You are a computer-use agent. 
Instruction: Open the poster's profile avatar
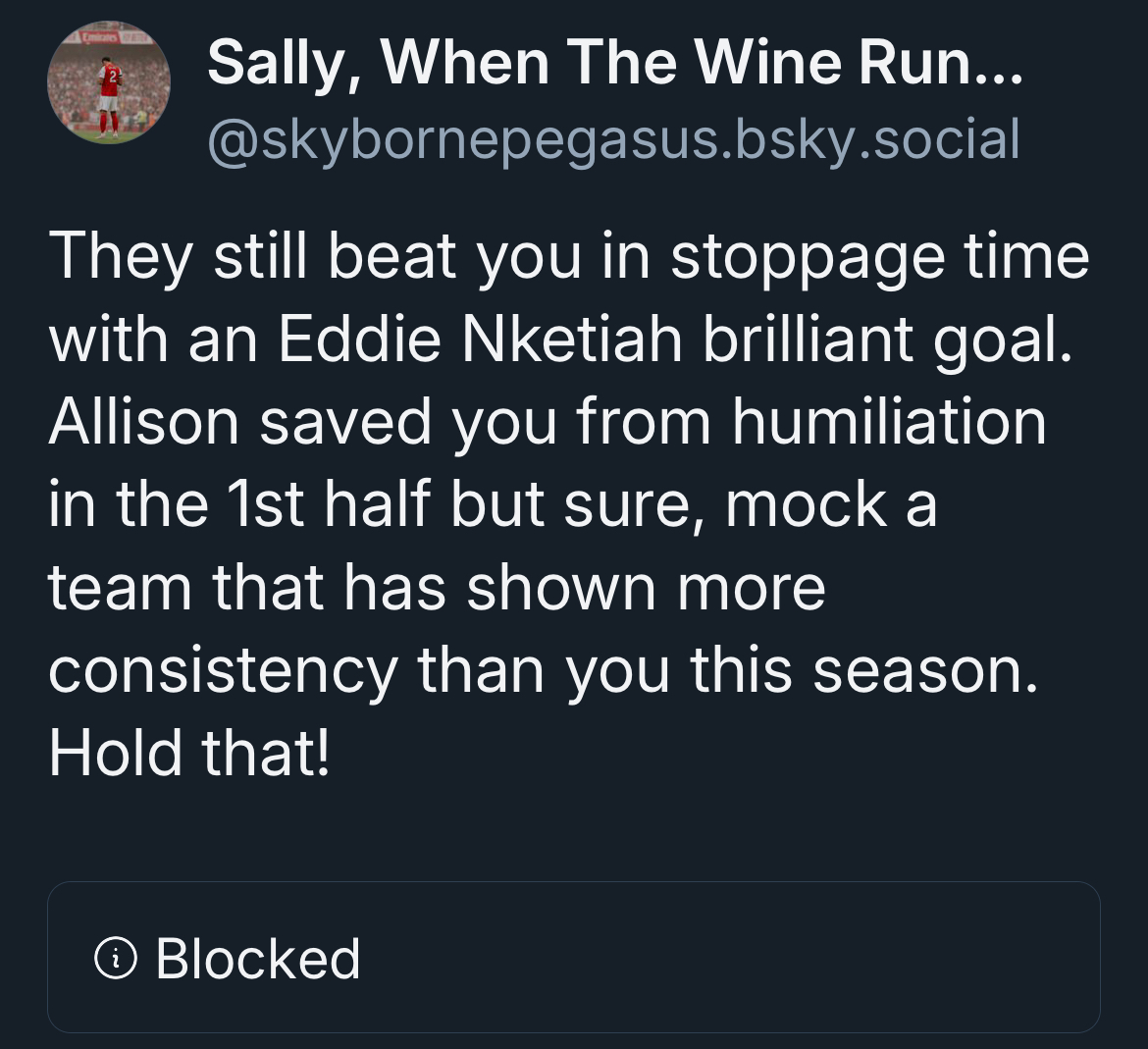108,83
